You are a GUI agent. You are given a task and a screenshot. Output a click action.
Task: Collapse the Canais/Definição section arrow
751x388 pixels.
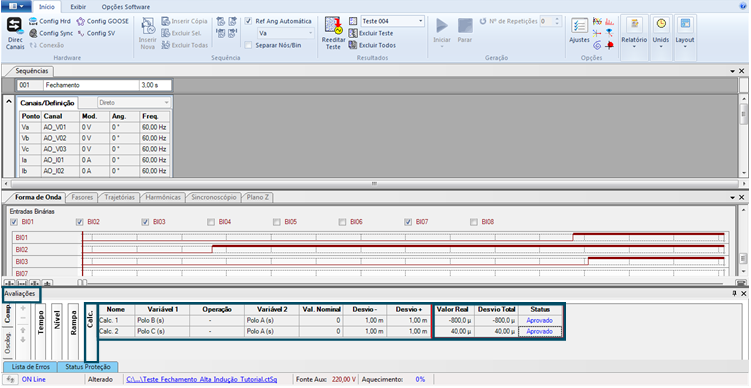pyautogui.click(x=9, y=102)
